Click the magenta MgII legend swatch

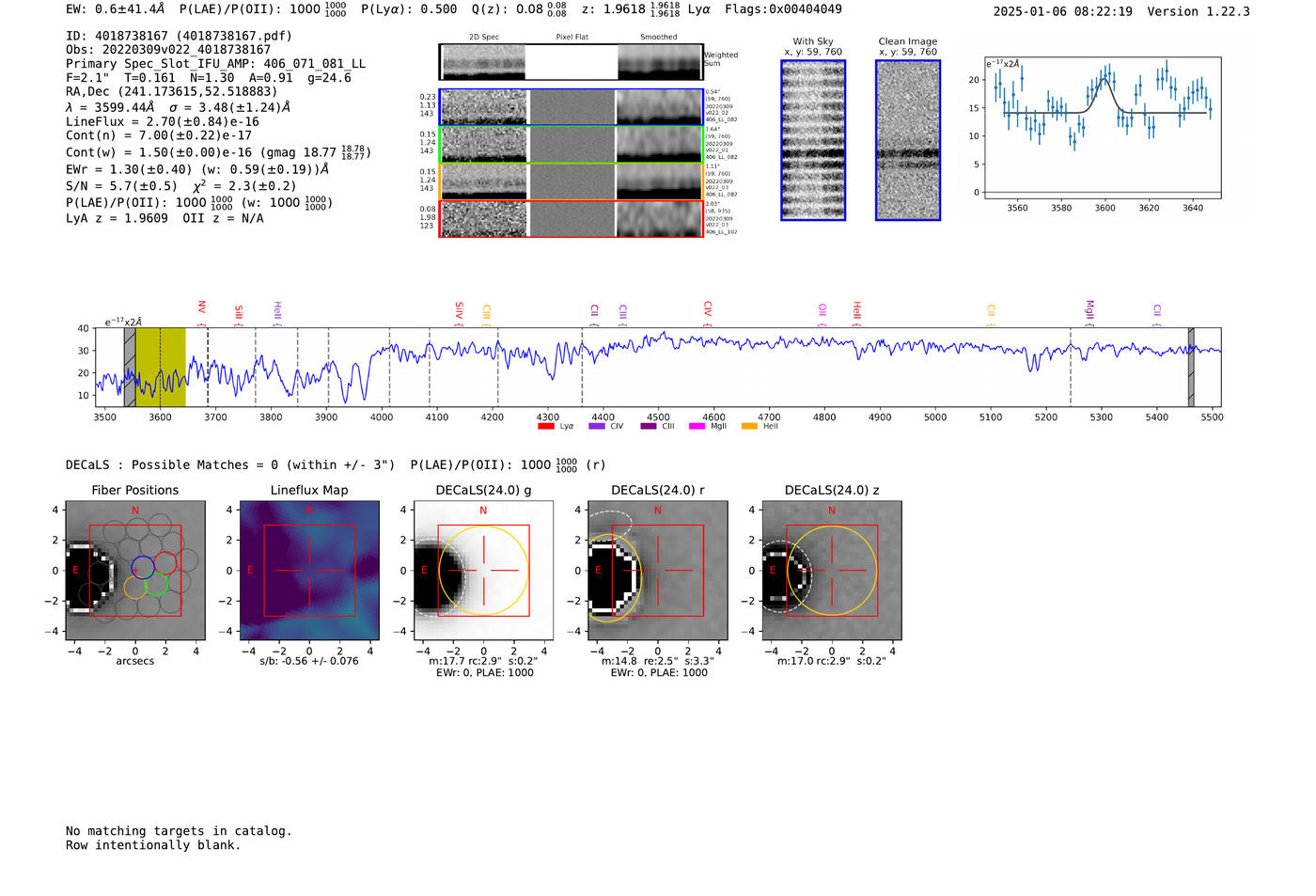tap(697, 426)
